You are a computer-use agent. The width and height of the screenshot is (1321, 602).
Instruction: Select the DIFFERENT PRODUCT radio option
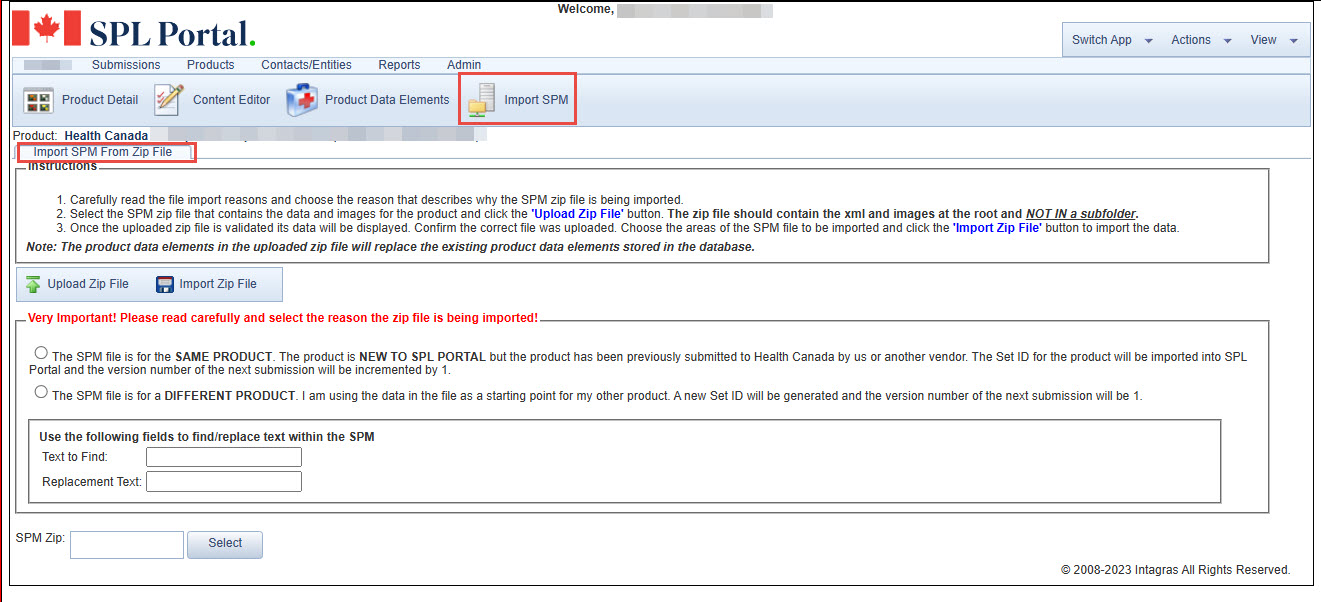click(x=41, y=392)
